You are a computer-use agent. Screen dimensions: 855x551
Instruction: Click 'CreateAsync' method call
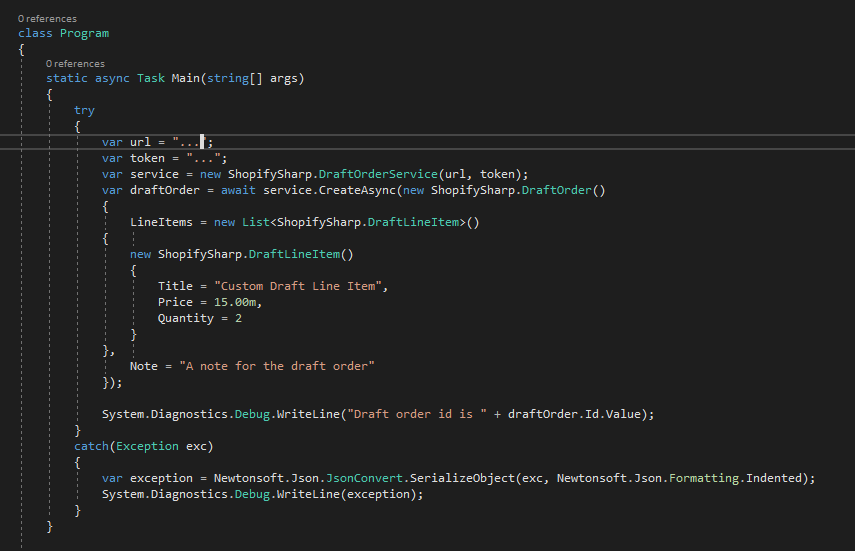[357, 190]
